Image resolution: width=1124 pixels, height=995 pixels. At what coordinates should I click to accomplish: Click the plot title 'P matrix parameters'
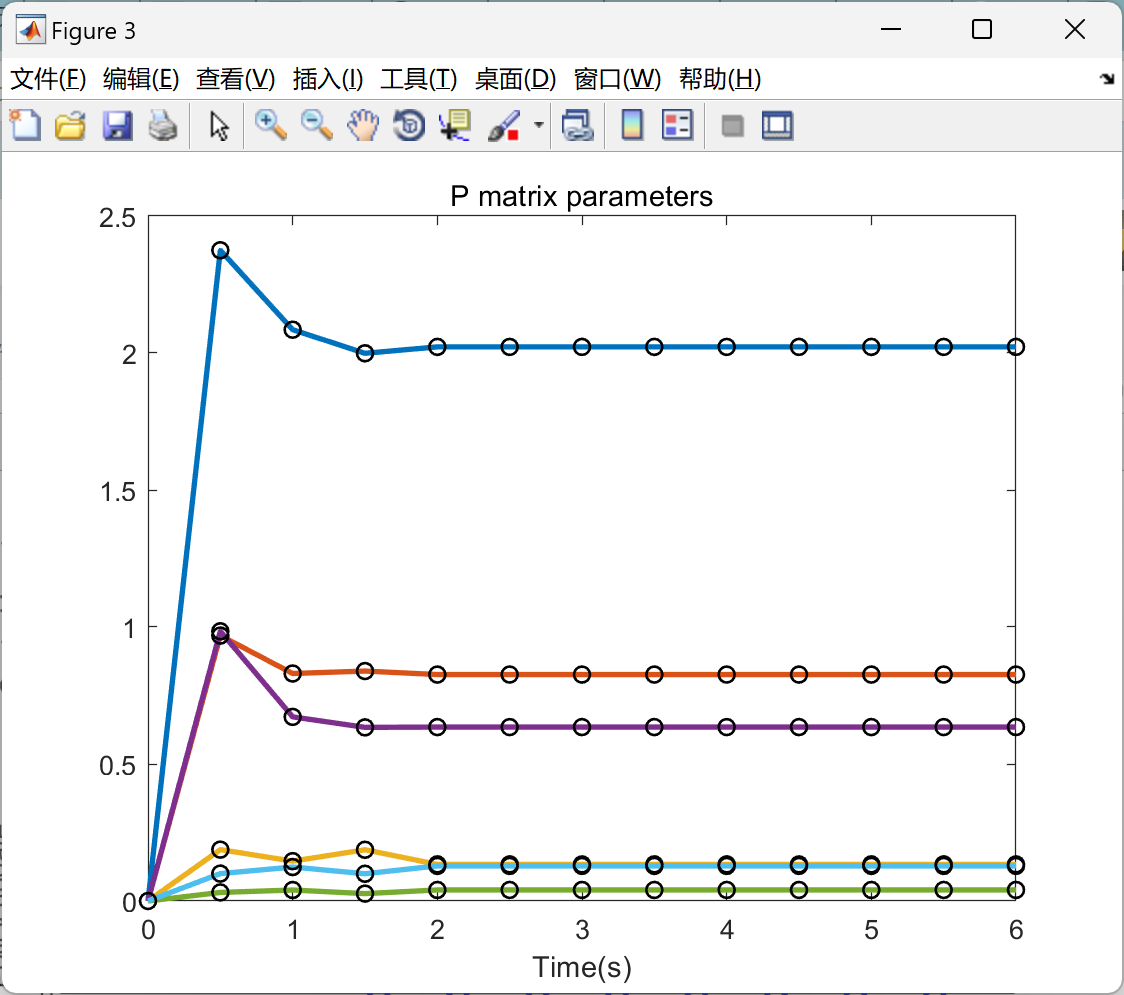(581, 196)
